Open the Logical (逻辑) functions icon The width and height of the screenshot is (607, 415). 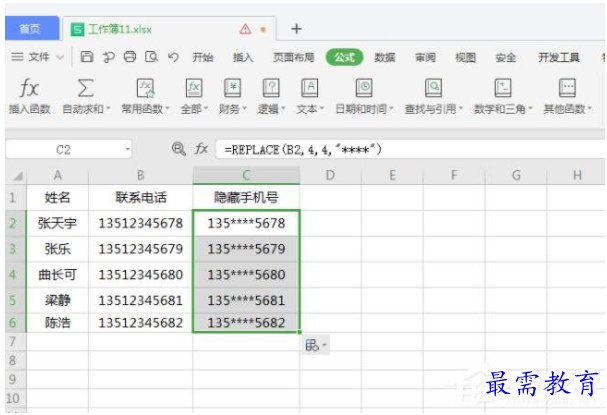(271, 88)
